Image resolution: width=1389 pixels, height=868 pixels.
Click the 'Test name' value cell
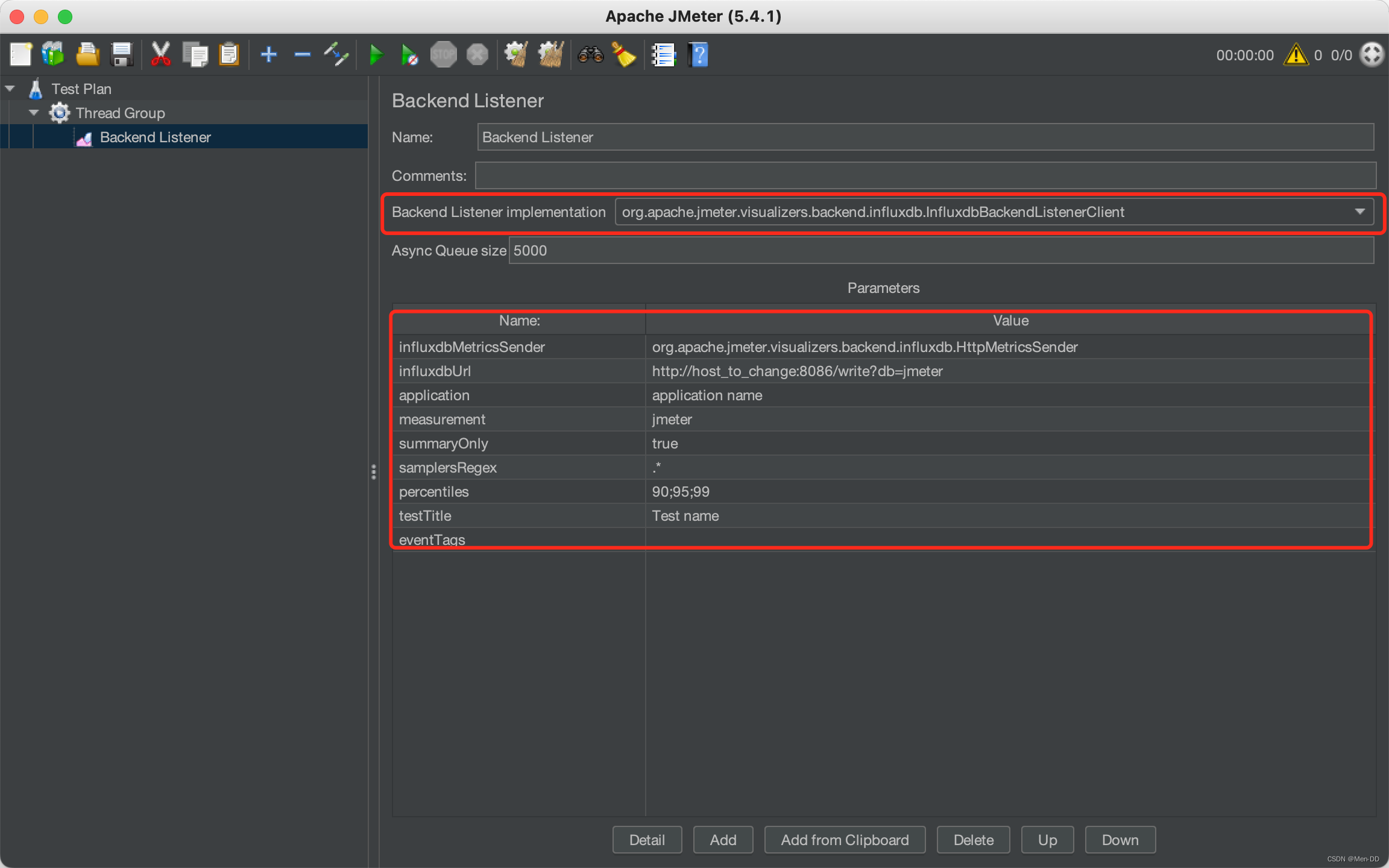point(1010,515)
